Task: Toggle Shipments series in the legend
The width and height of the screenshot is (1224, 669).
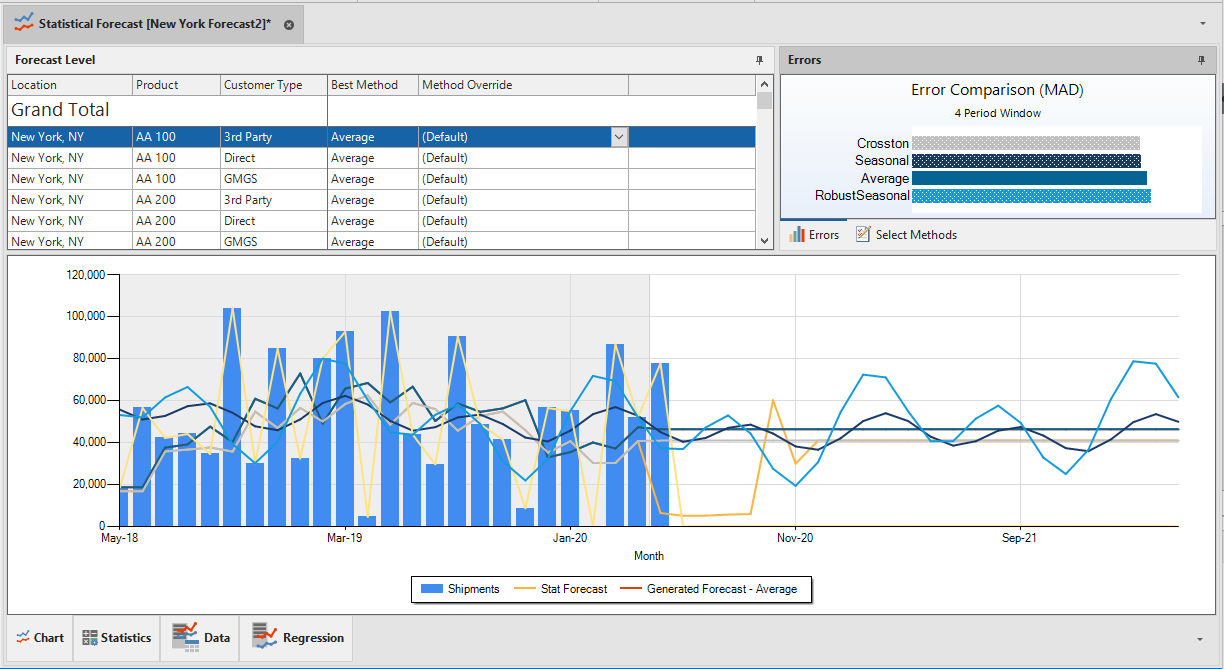Action: click(460, 589)
